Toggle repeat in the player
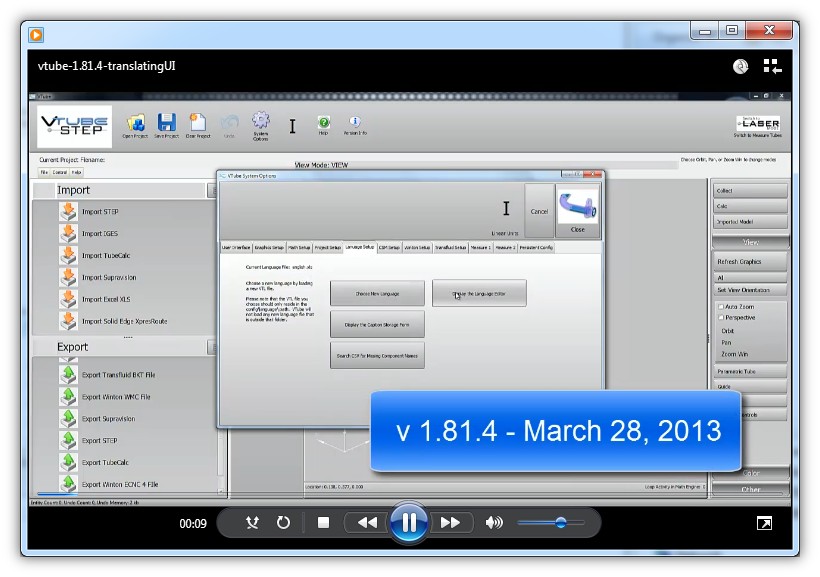 pyautogui.click(x=283, y=523)
